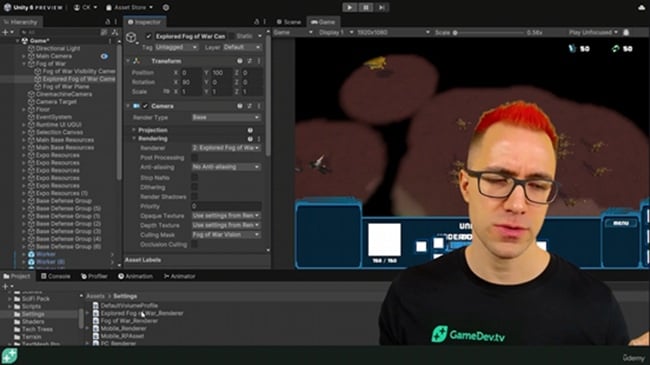Viewport: 650px width, 365px height.
Task: Switch to the Animation tab
Action: (x=136, y=276)
